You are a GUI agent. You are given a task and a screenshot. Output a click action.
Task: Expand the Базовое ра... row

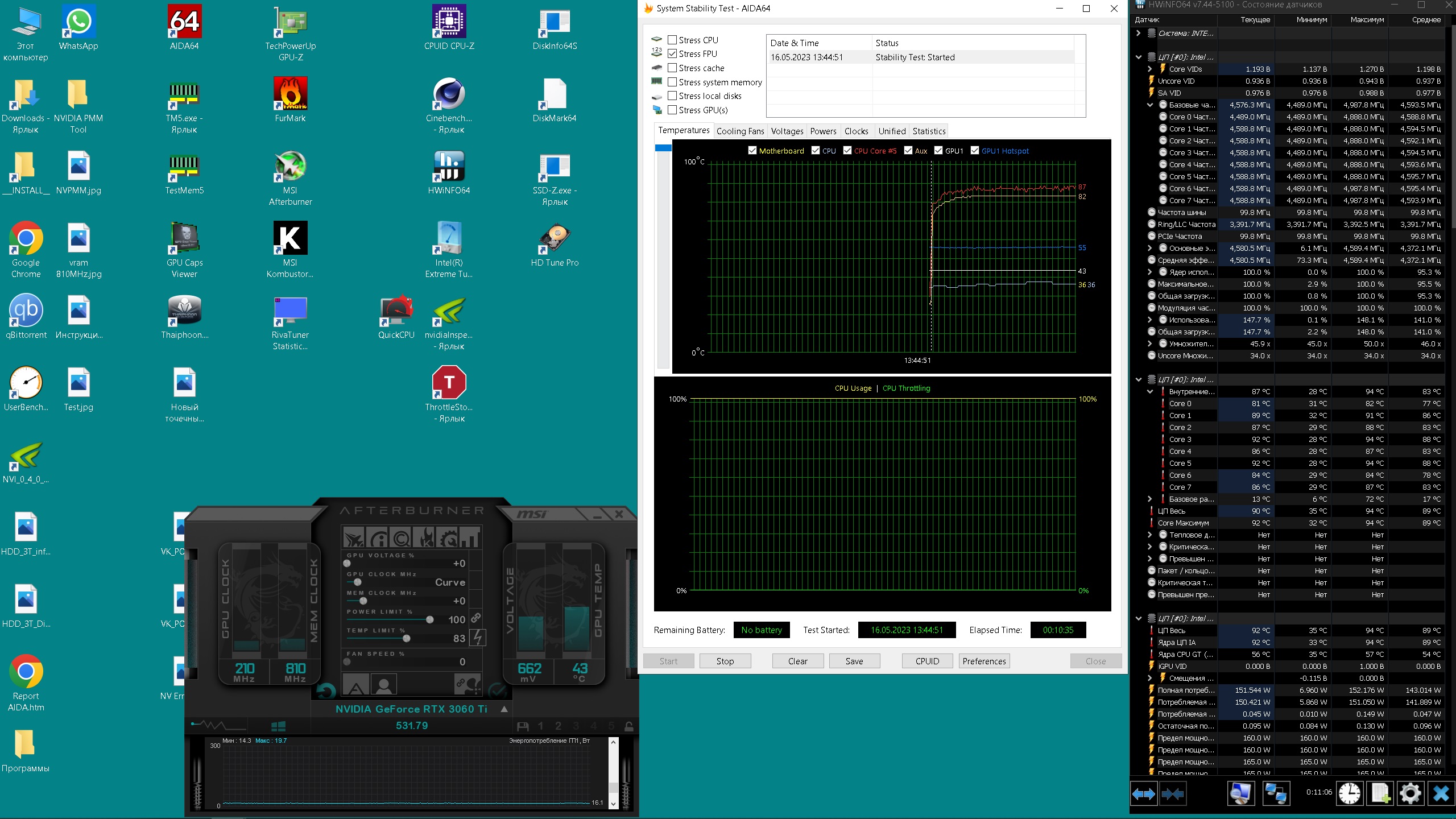tap(1150, 499)
